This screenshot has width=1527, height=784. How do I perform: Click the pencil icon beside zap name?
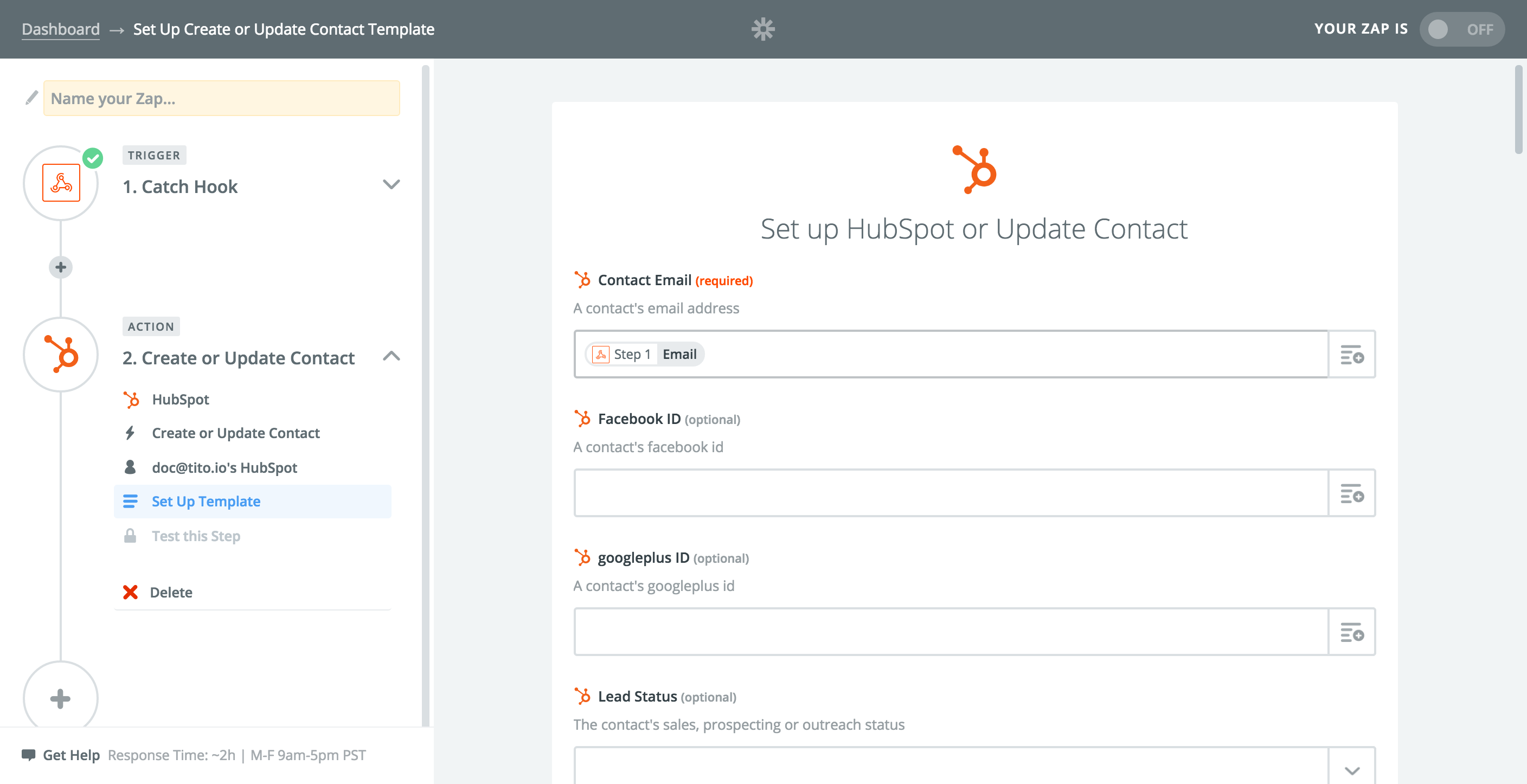click(31, 98)
